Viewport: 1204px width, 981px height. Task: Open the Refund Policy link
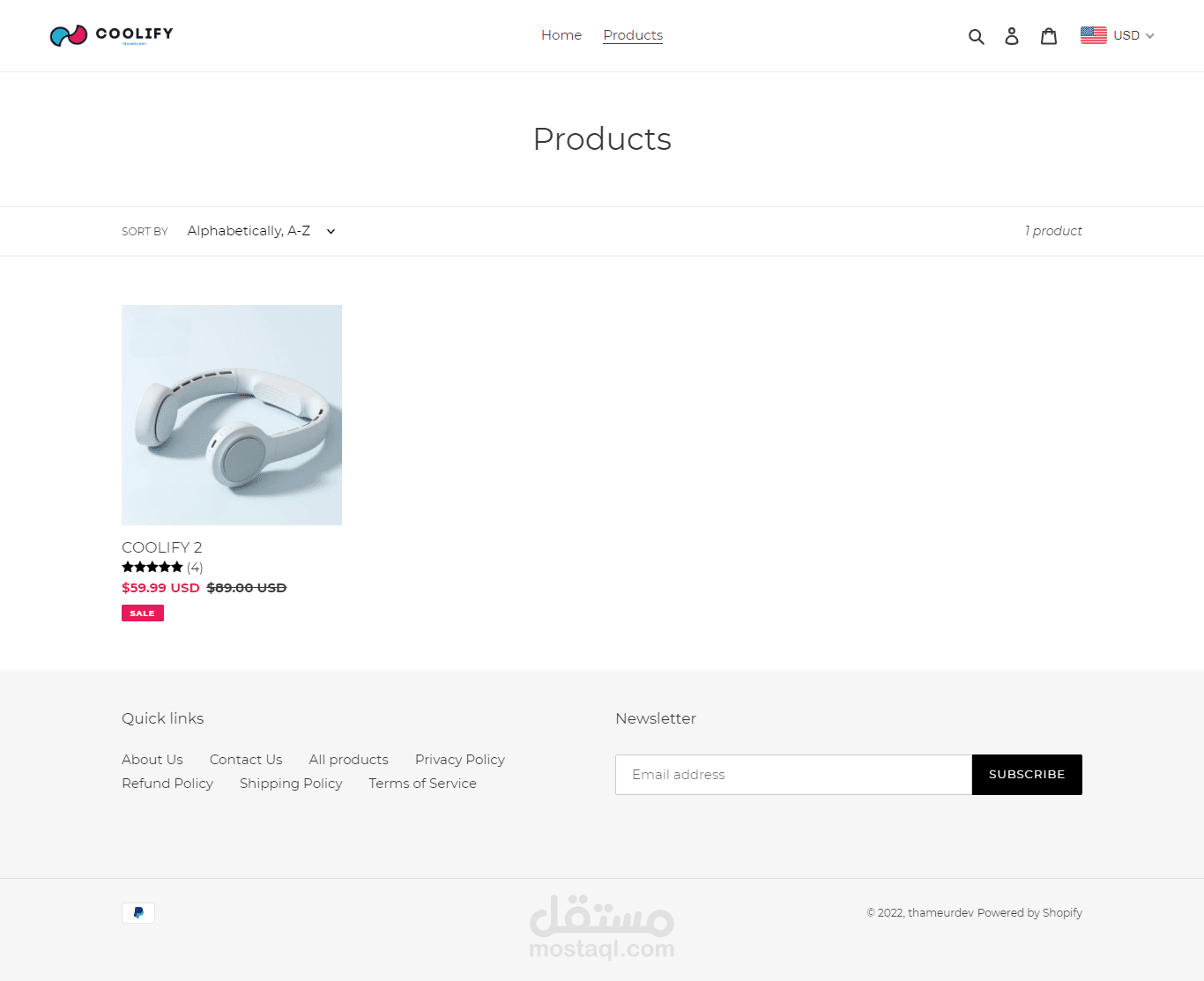pyautogui.click(x=167, y=784)
